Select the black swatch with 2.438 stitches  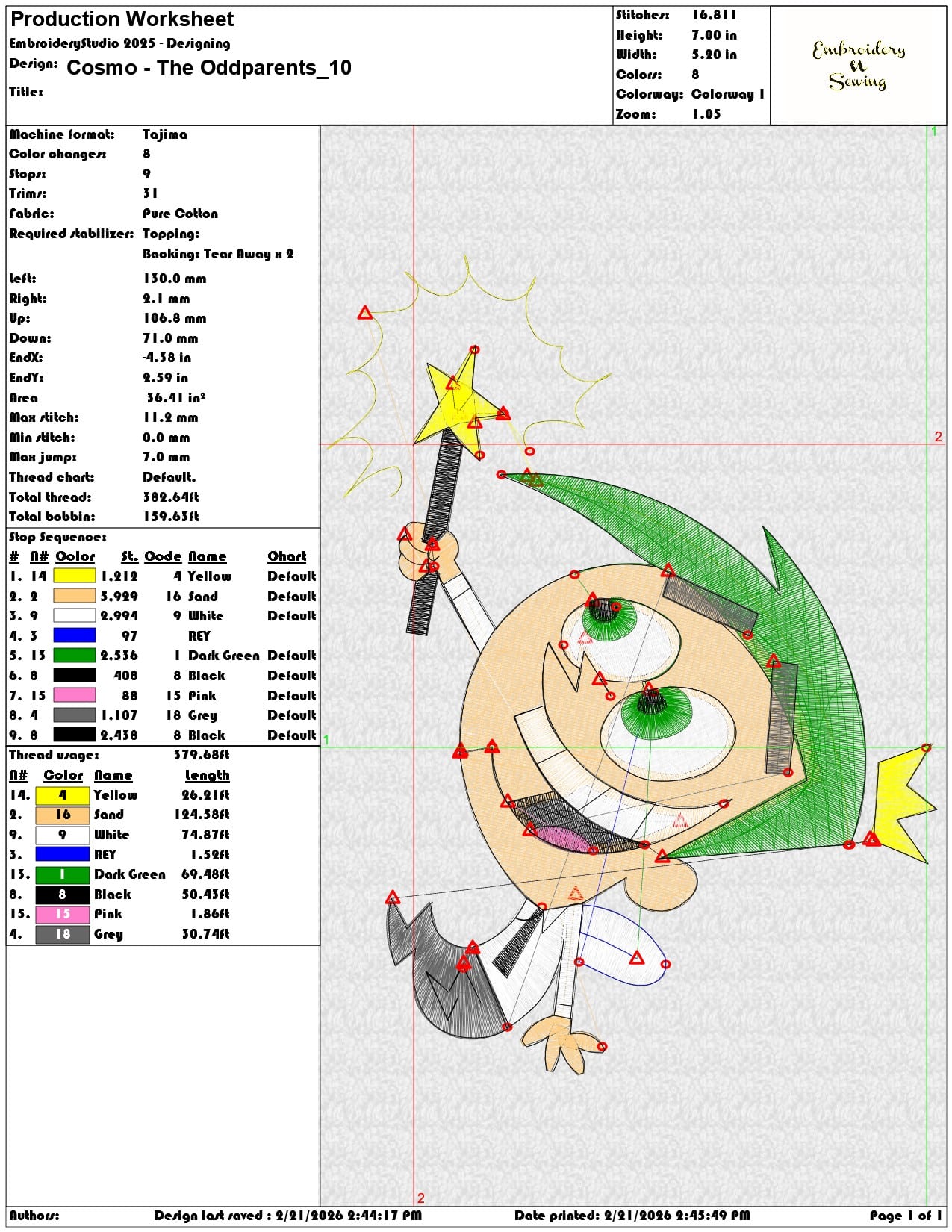(x=75, y=735)
